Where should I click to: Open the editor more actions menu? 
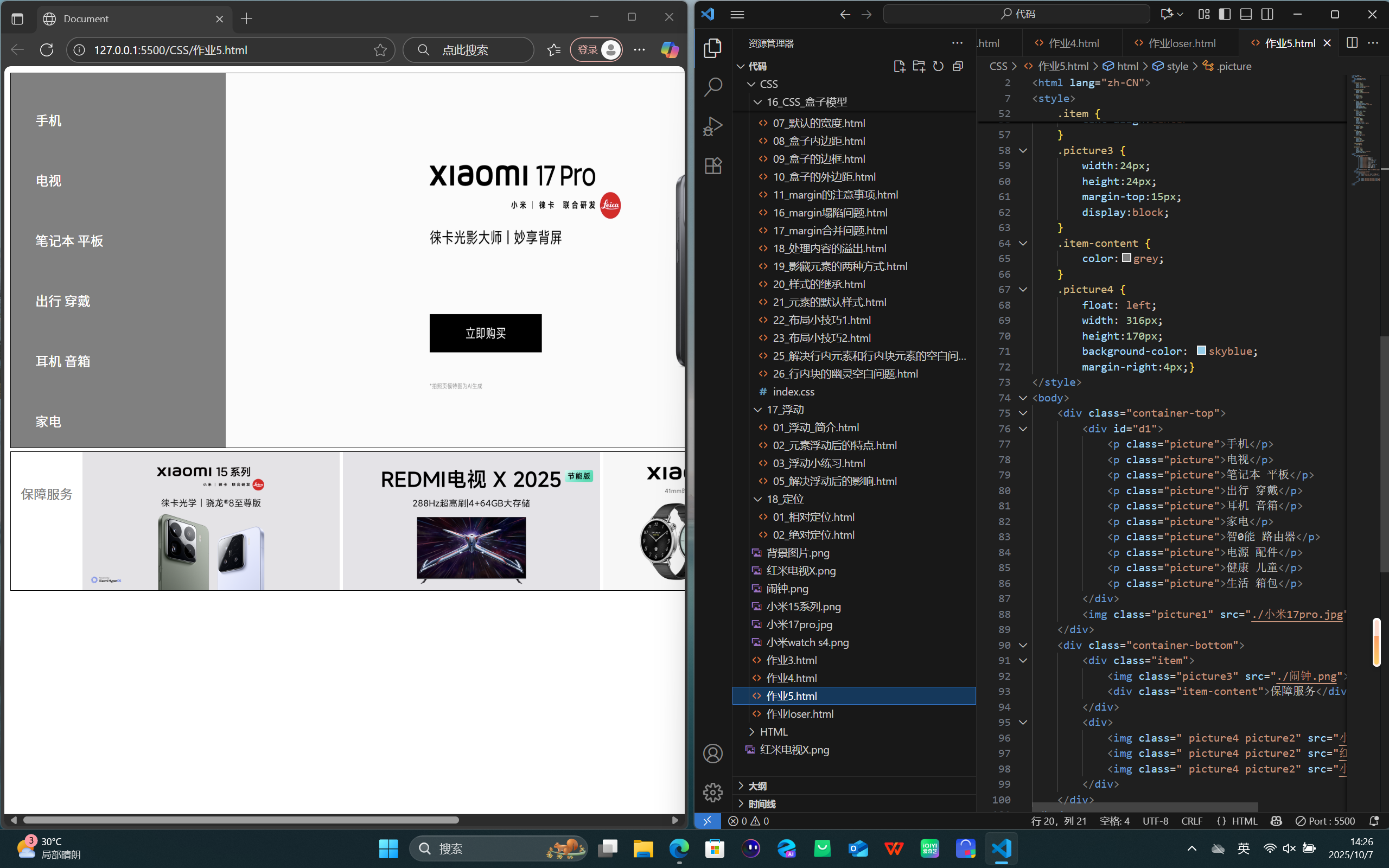tap(1373, 43)
